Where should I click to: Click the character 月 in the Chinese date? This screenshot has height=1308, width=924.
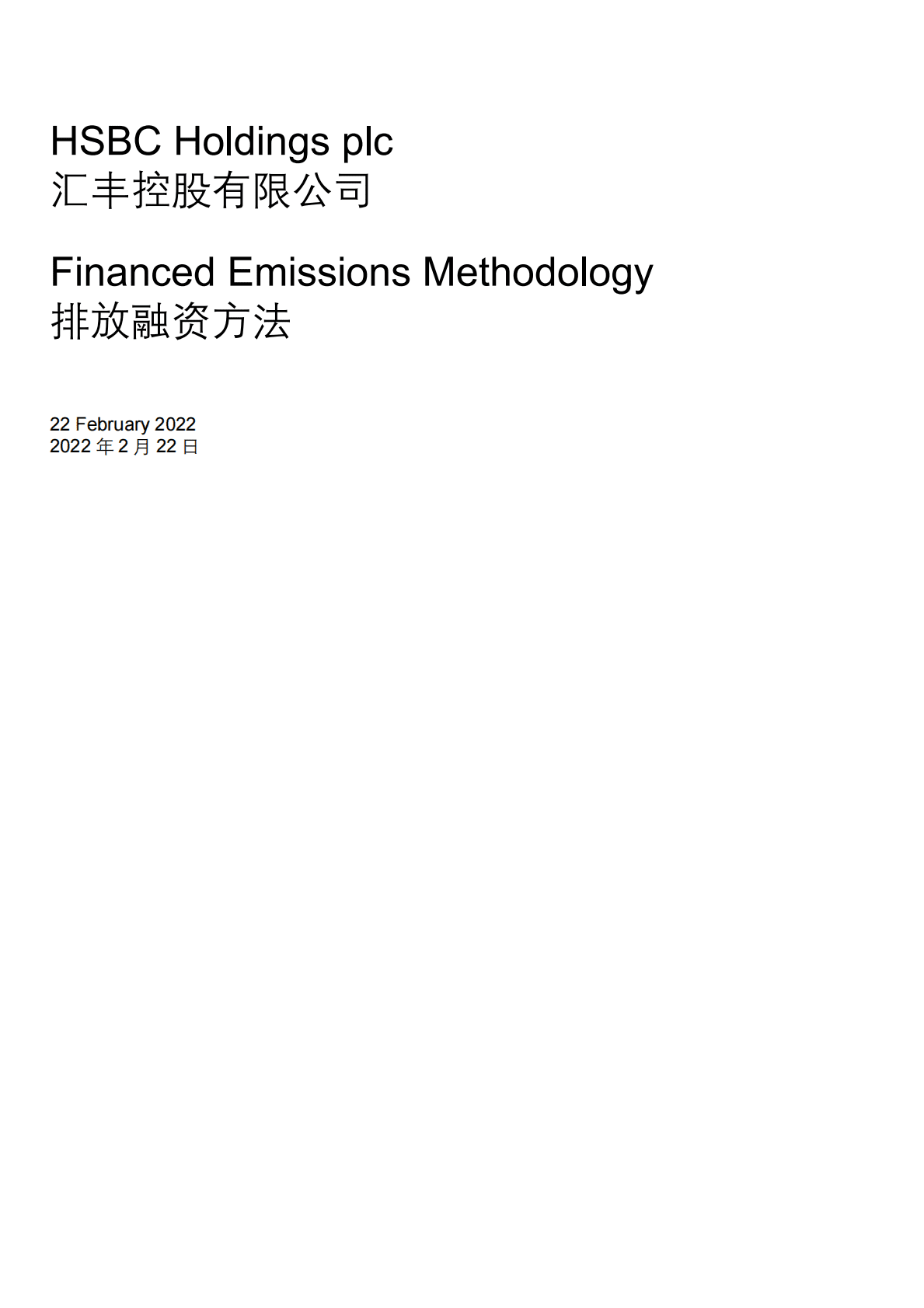141,447
